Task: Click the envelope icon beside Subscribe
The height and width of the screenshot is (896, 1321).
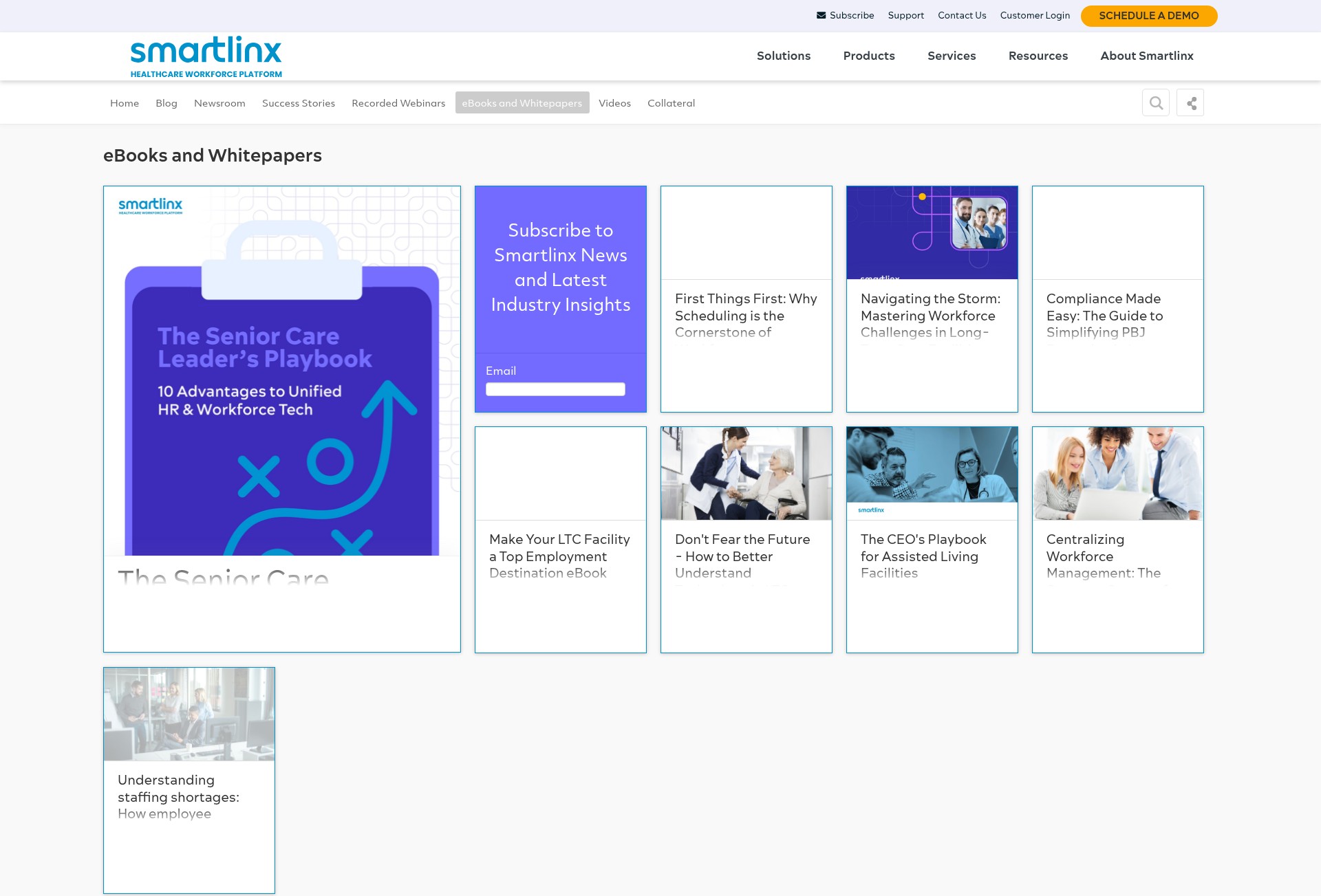Action: [x=821, y=15]
